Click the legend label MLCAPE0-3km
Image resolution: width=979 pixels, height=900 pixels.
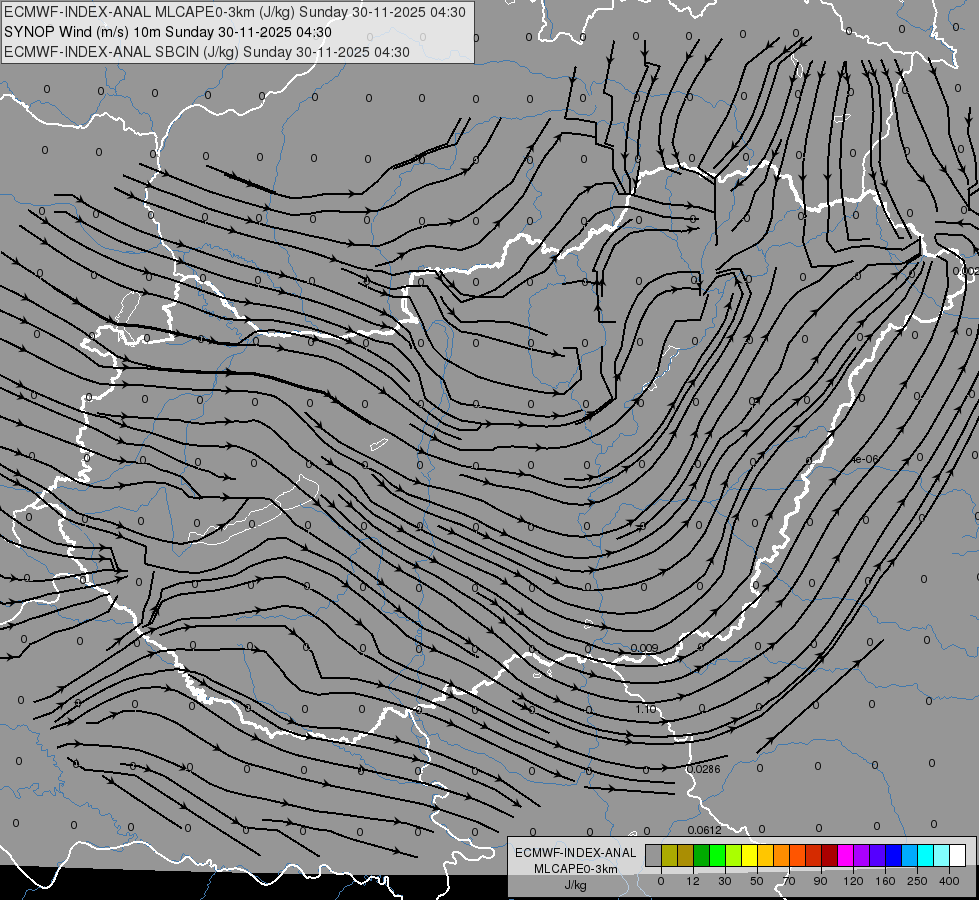coord(576,869)
